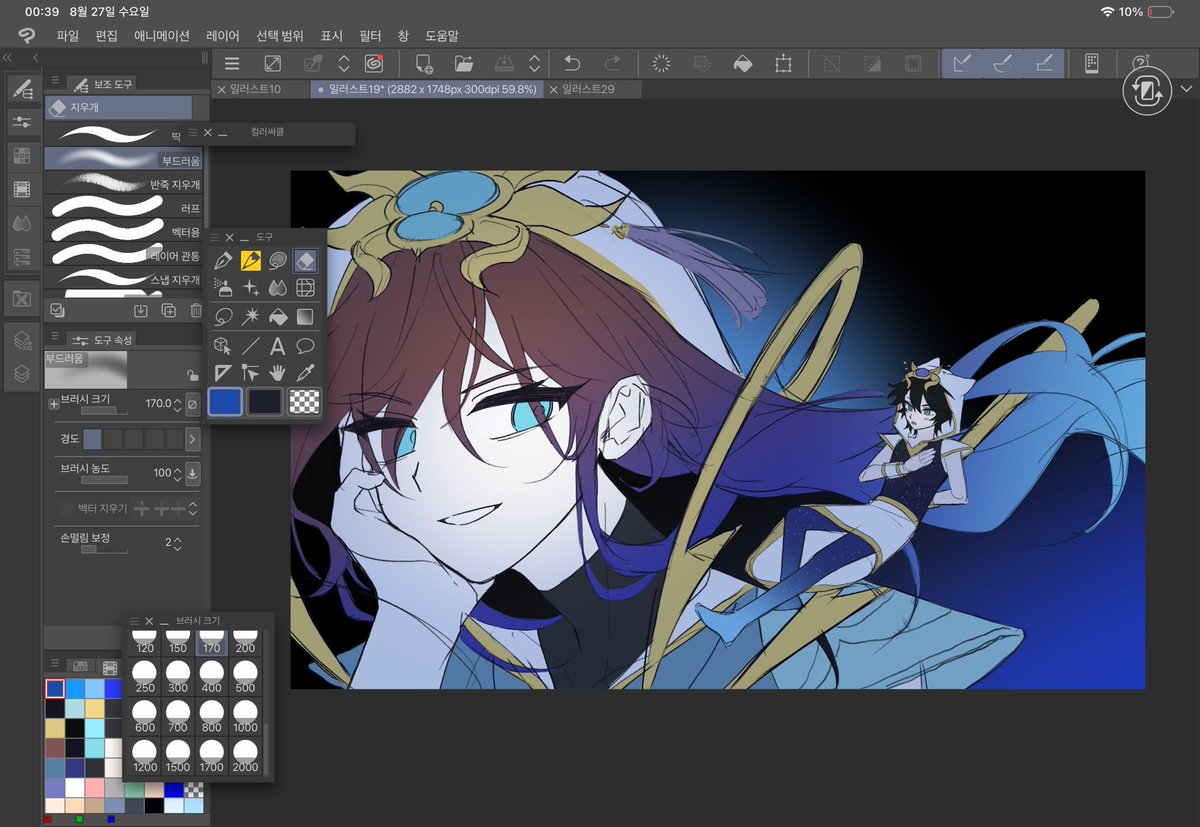Select the 러프 eraser sub tool
This screenshot has width=1200, height=827.
(x=124, y=208)
